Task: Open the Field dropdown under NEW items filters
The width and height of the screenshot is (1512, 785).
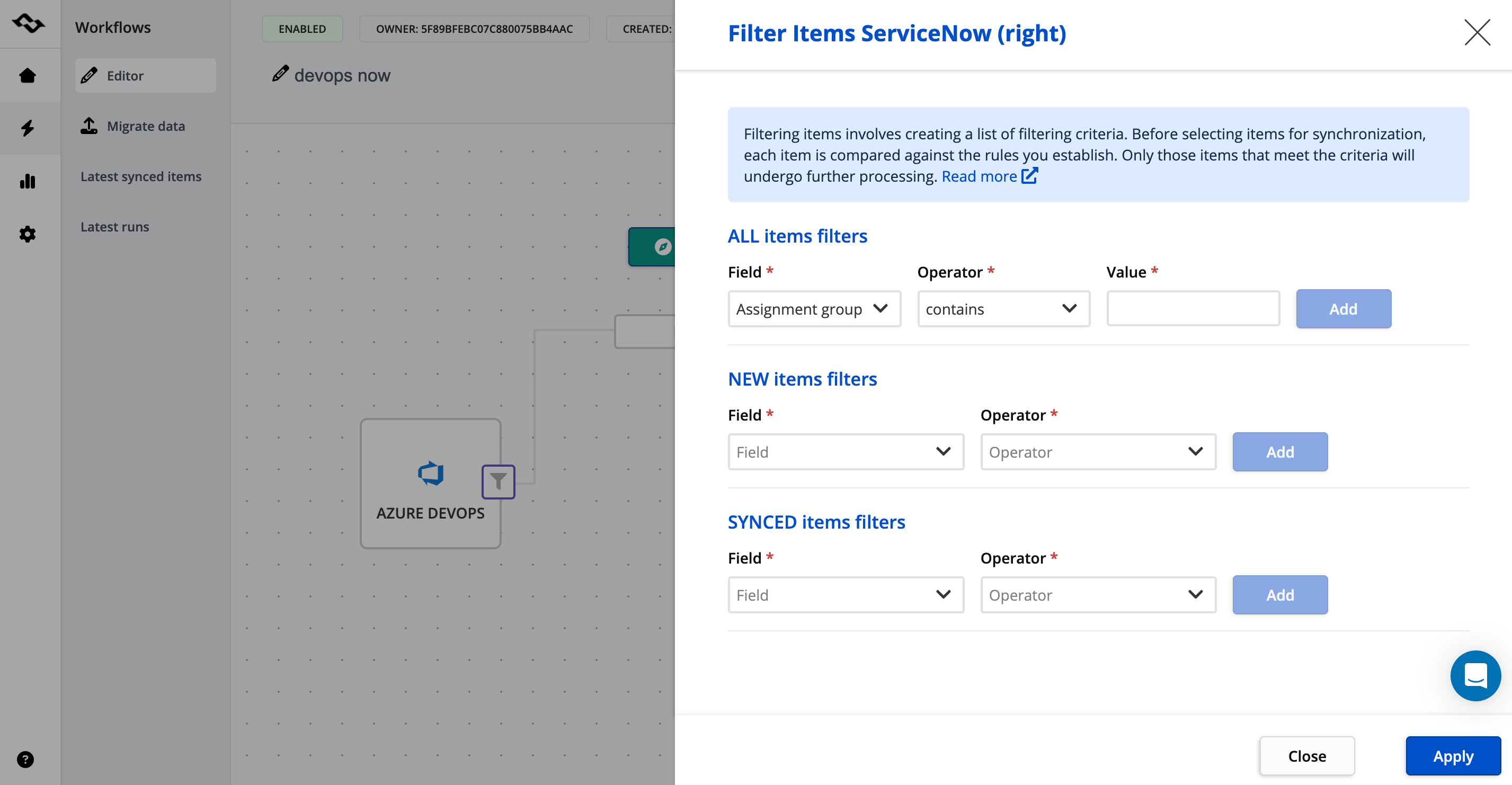Action: [x=846, y=452]
